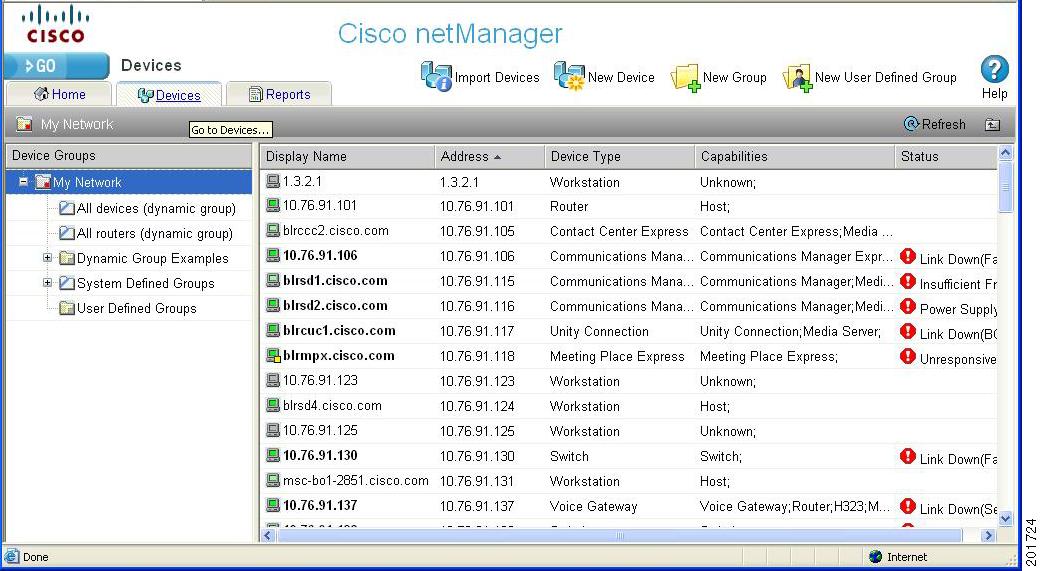Click the browser page icon next to Done

tap(11, 556)
